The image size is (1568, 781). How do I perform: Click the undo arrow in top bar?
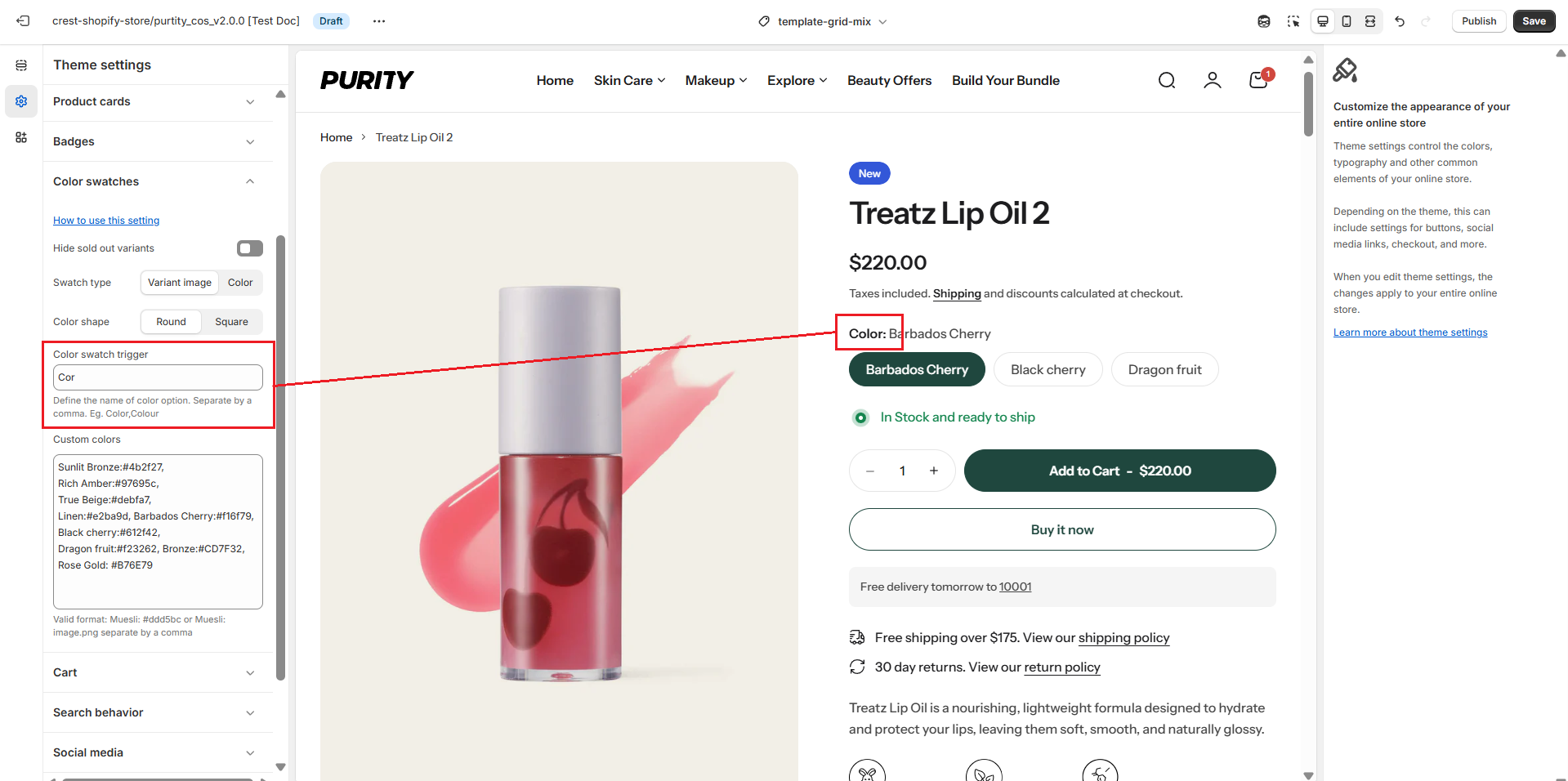tap(1400, 21)
